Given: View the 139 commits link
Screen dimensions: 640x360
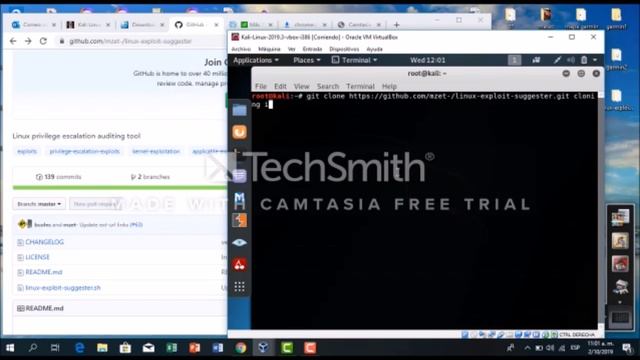Looking at the screenshot, I should pos(59,177).
